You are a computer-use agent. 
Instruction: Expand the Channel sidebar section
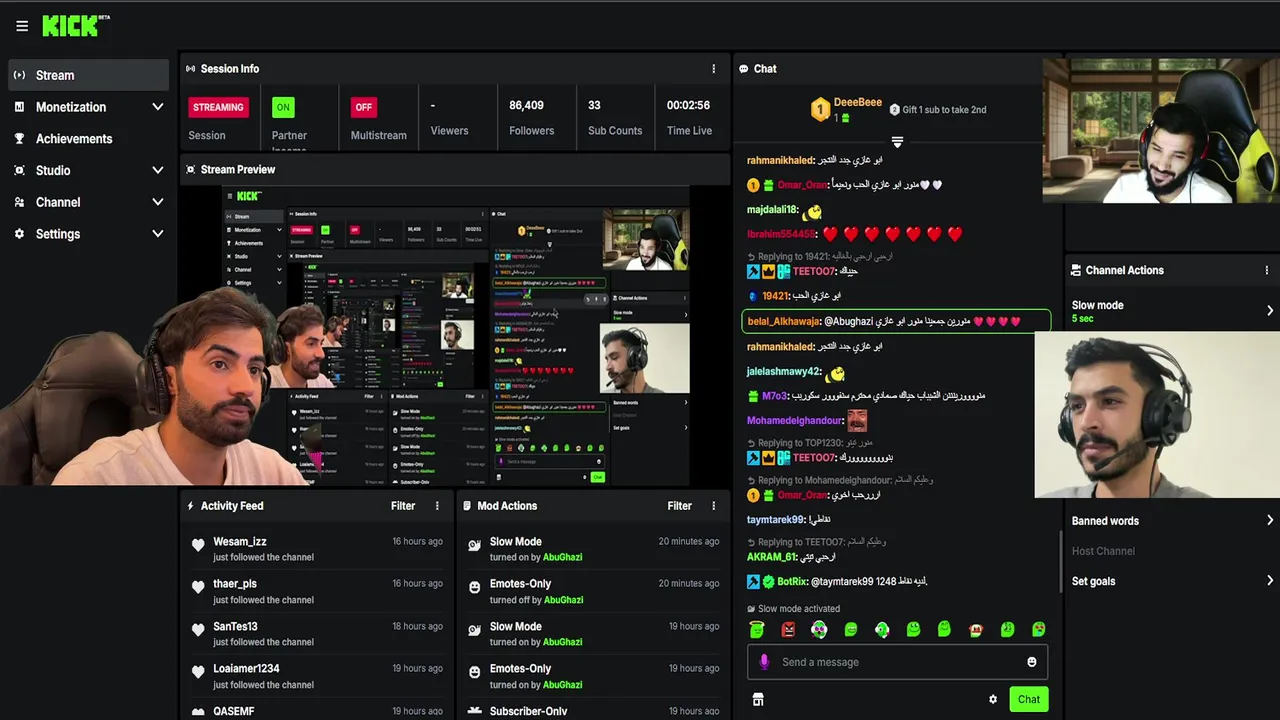point(89,202)
